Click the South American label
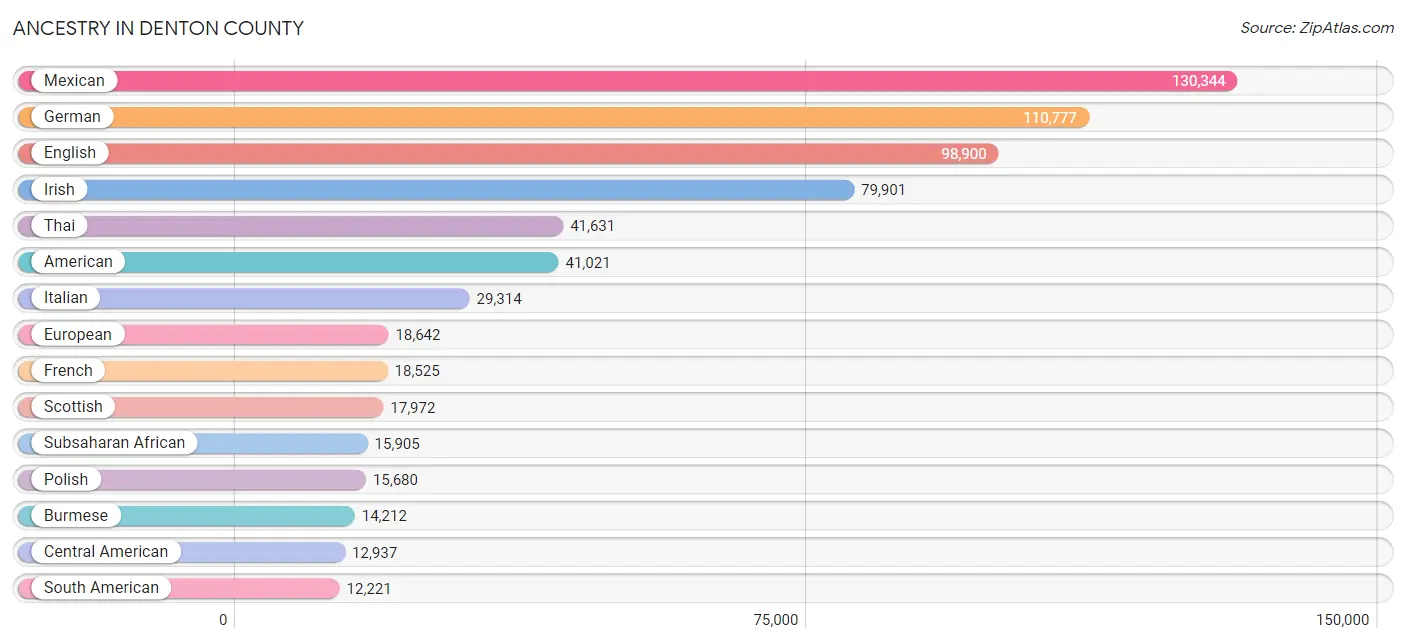The image size is (1406, 644). (x=101, y=588)
